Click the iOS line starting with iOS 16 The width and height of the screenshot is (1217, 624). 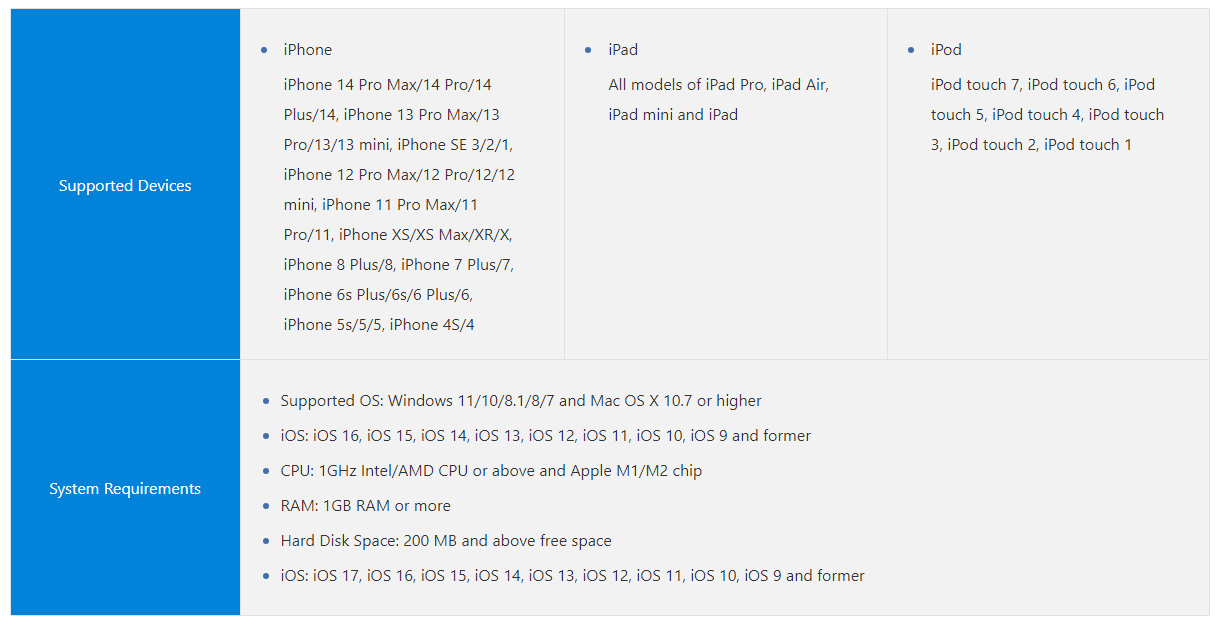[545, 436]
